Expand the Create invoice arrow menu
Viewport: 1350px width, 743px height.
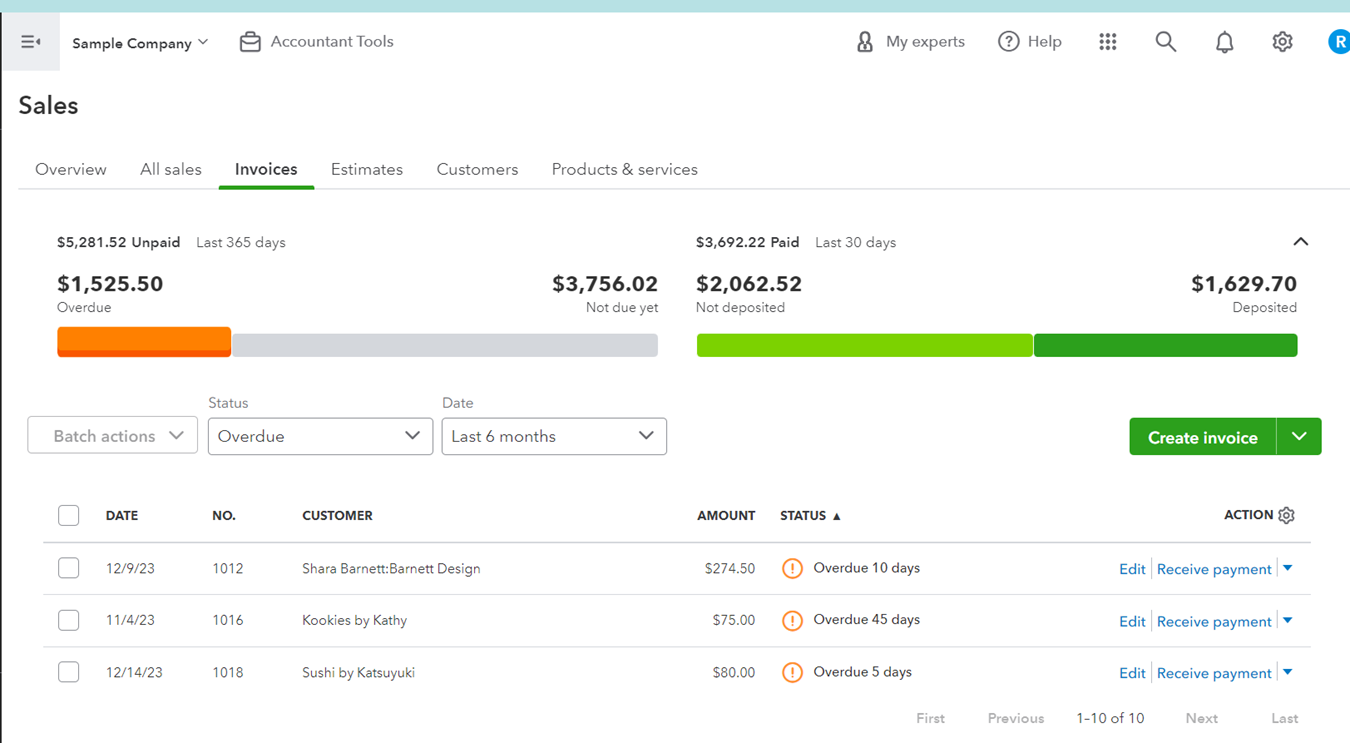(x=1299, y=437)
